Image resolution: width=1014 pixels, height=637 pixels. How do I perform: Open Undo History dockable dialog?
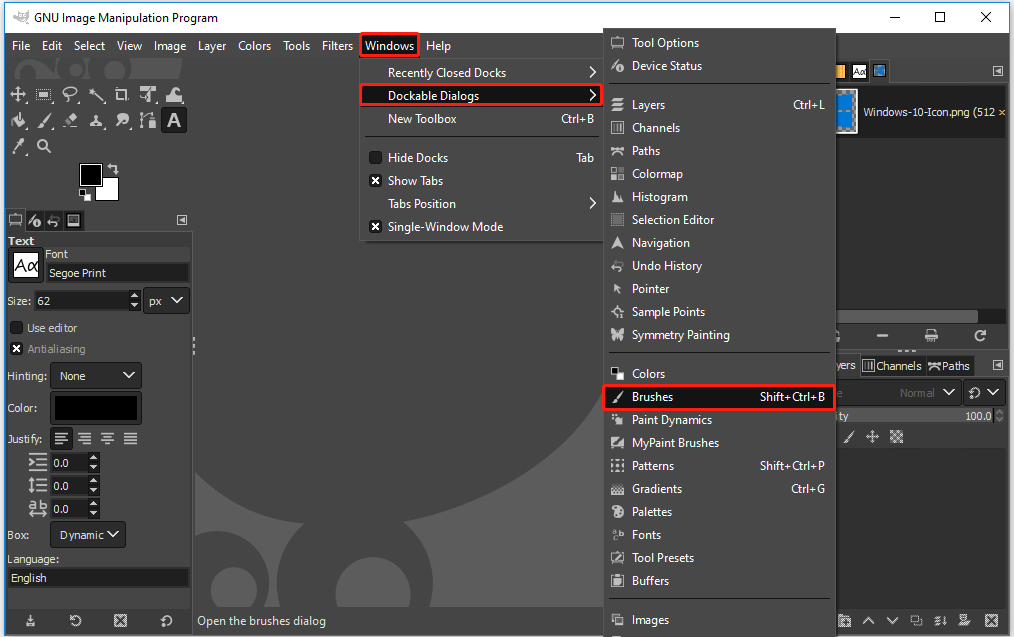pyautogui.click(x=719, y=266)
